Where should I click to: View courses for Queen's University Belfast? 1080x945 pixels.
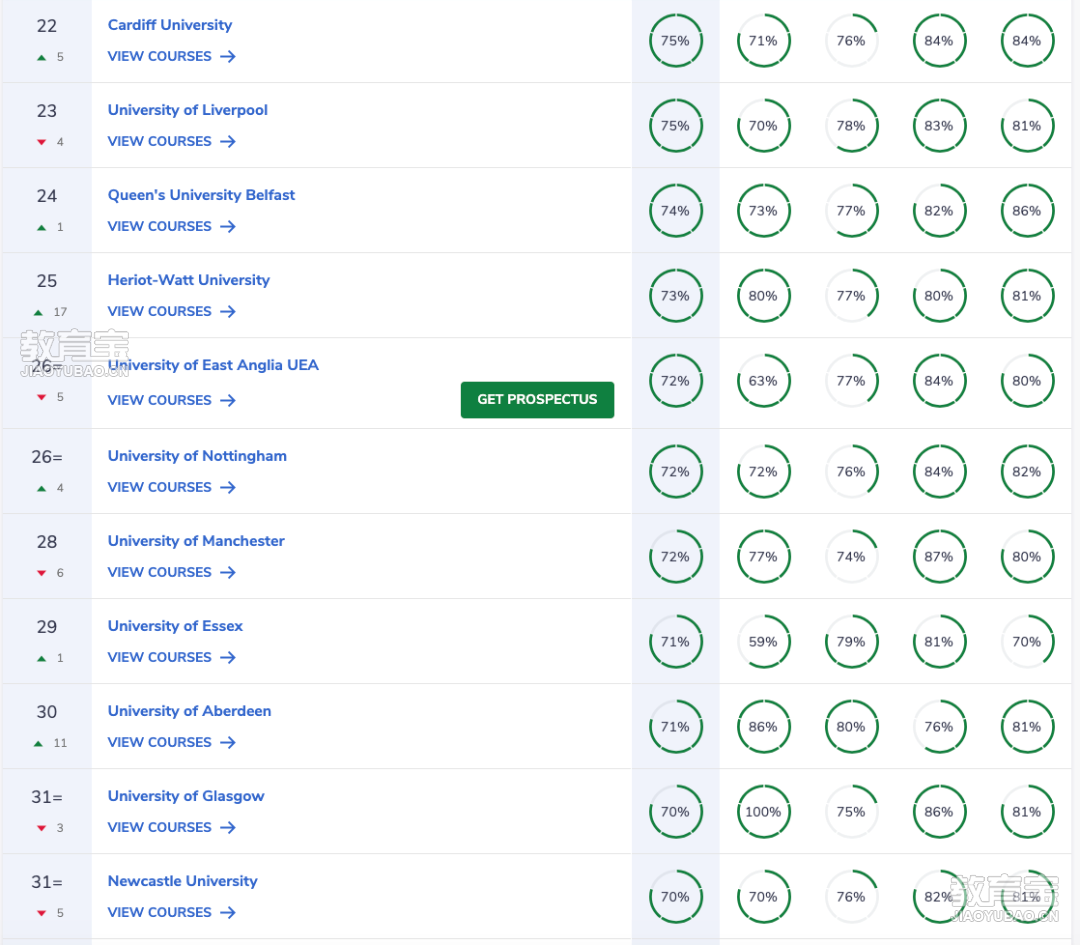pyautogui.click(x=172, y=227)
